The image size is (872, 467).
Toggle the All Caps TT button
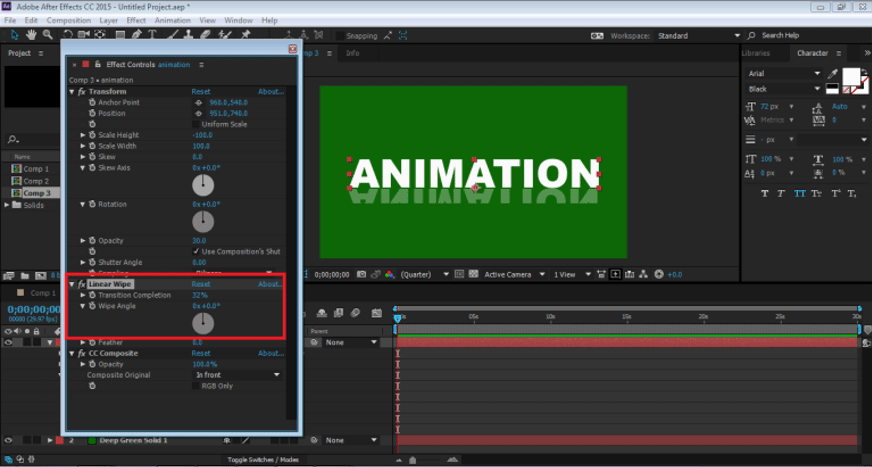click(x=799, y=193)
